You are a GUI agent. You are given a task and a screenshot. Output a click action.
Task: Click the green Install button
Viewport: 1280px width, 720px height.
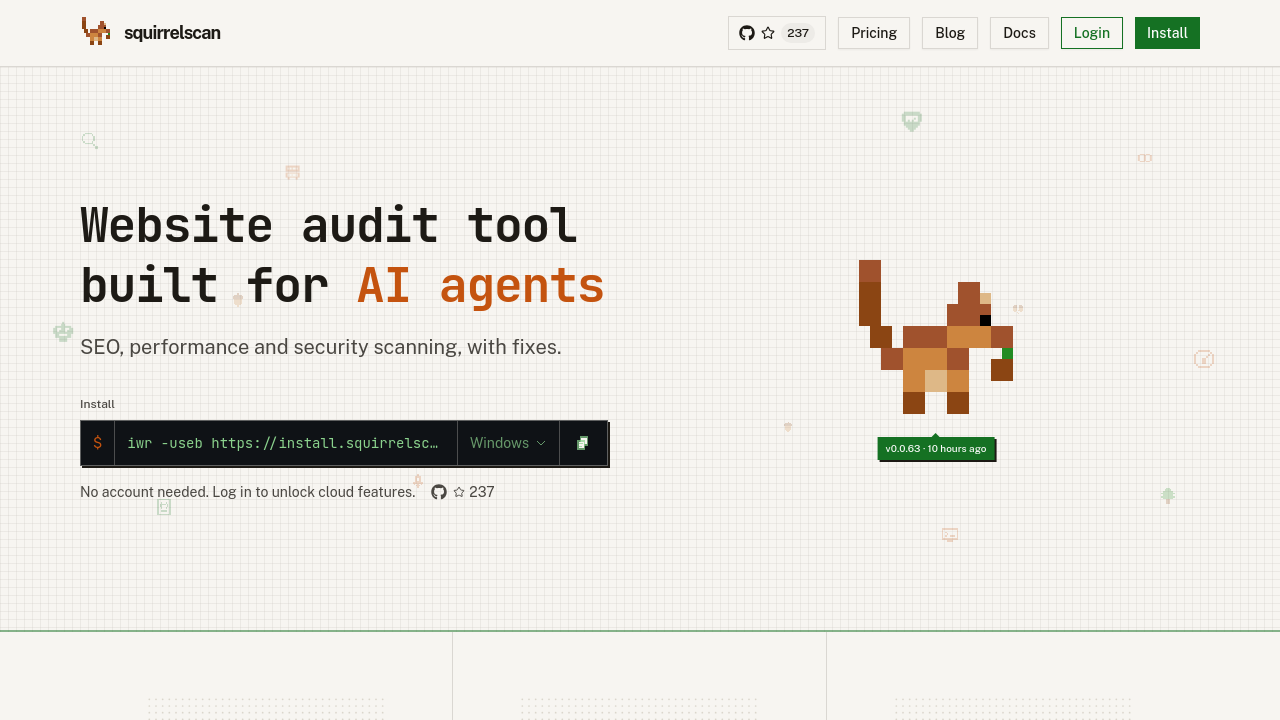click(x=1167, y=33)
